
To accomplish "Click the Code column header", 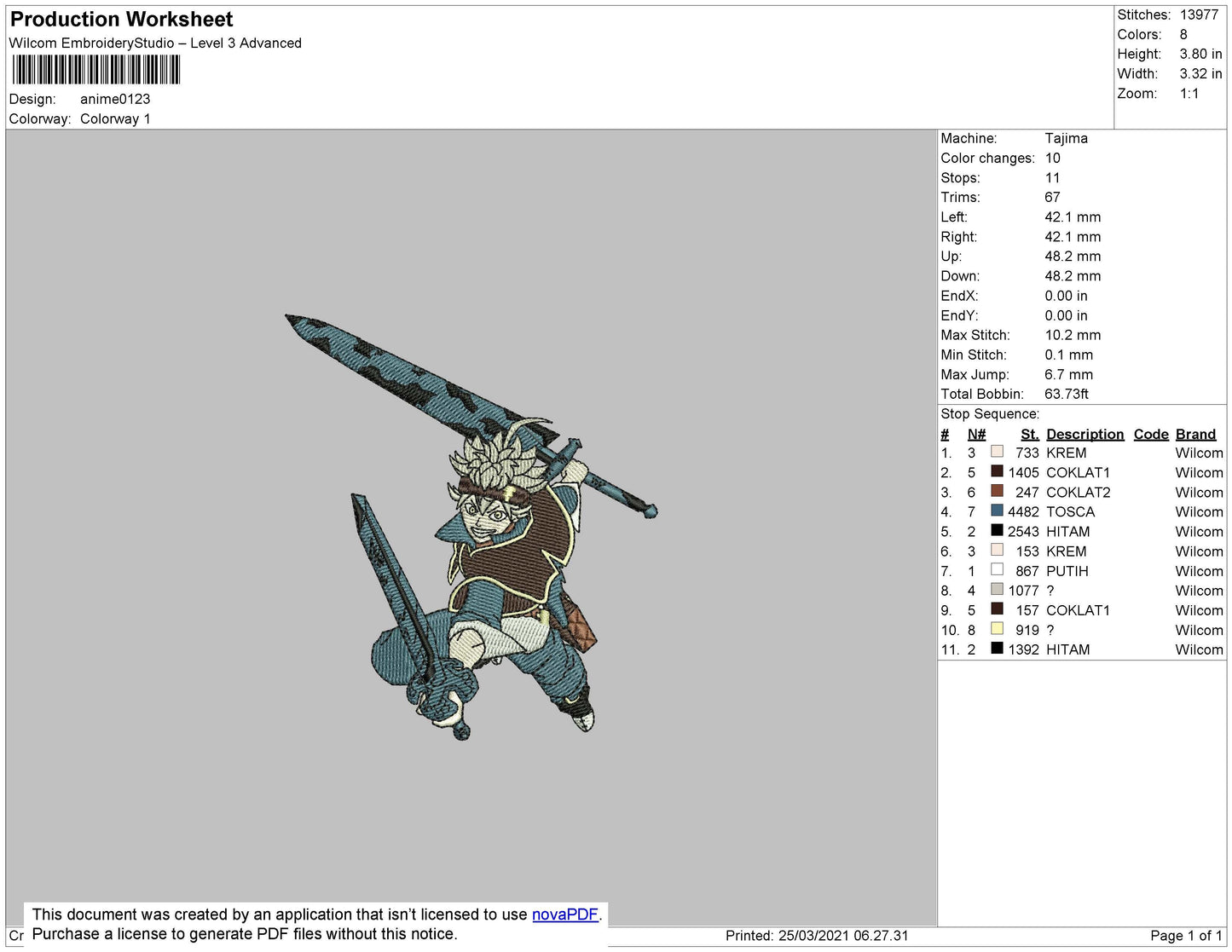I will [x=1151, y=434].
